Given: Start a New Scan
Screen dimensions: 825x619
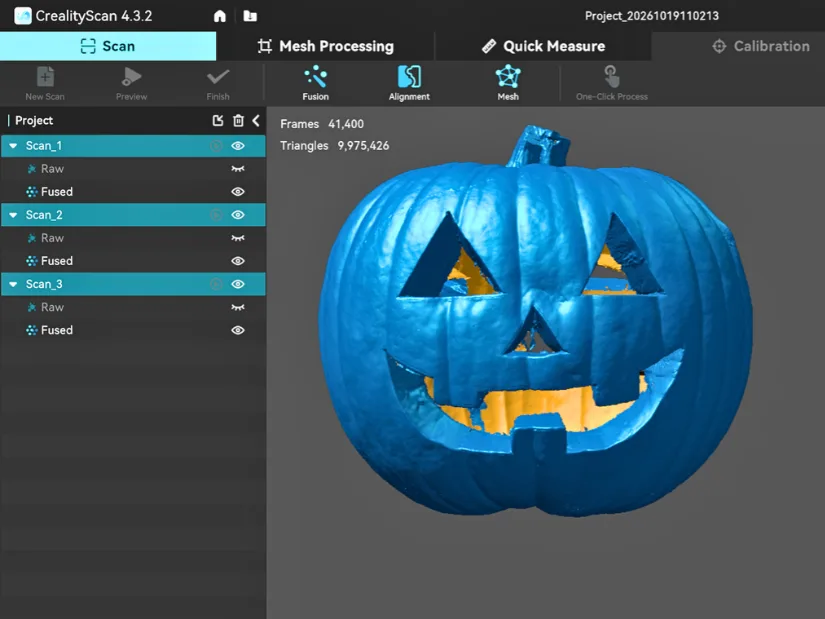Looking at the screenshot, I should tap(45, 83).
